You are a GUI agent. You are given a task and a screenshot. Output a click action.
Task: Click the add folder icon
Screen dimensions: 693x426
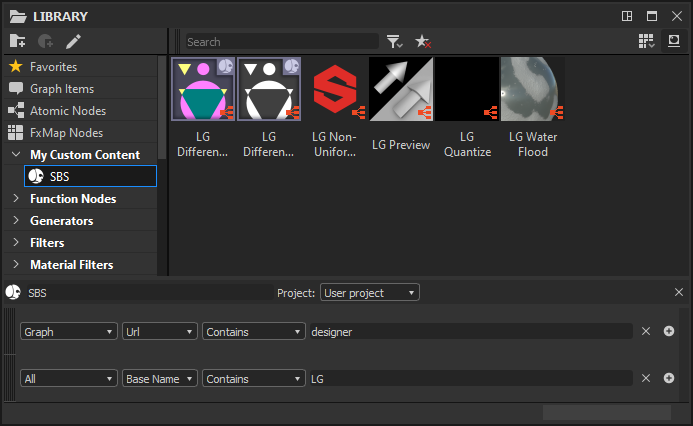[x=18, y=41]
